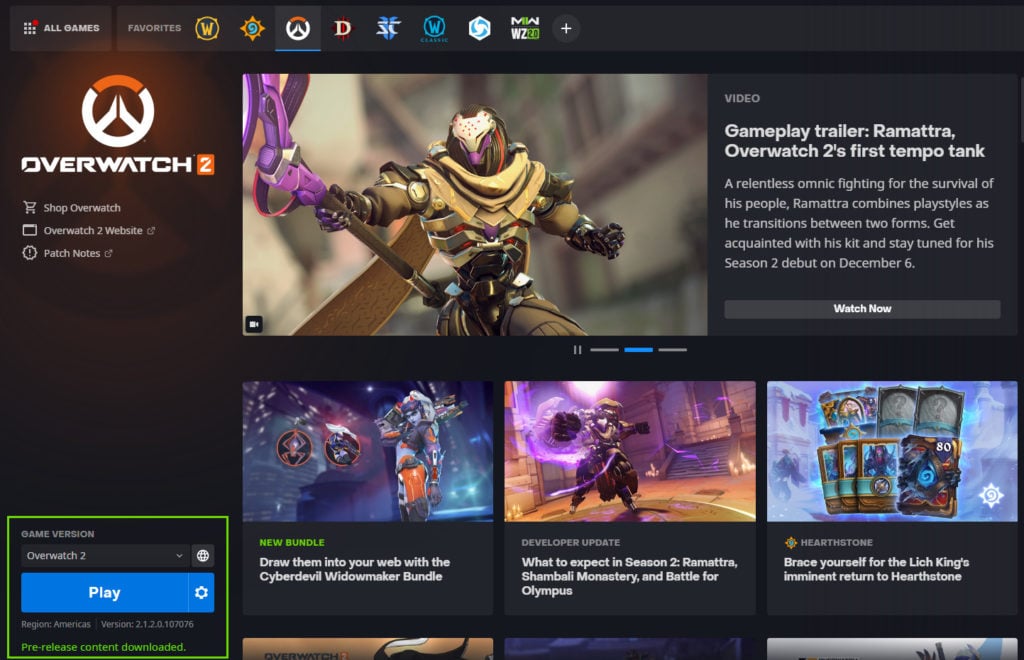
Task: Click the Watch Now button
Action: (x=862, y=309)
